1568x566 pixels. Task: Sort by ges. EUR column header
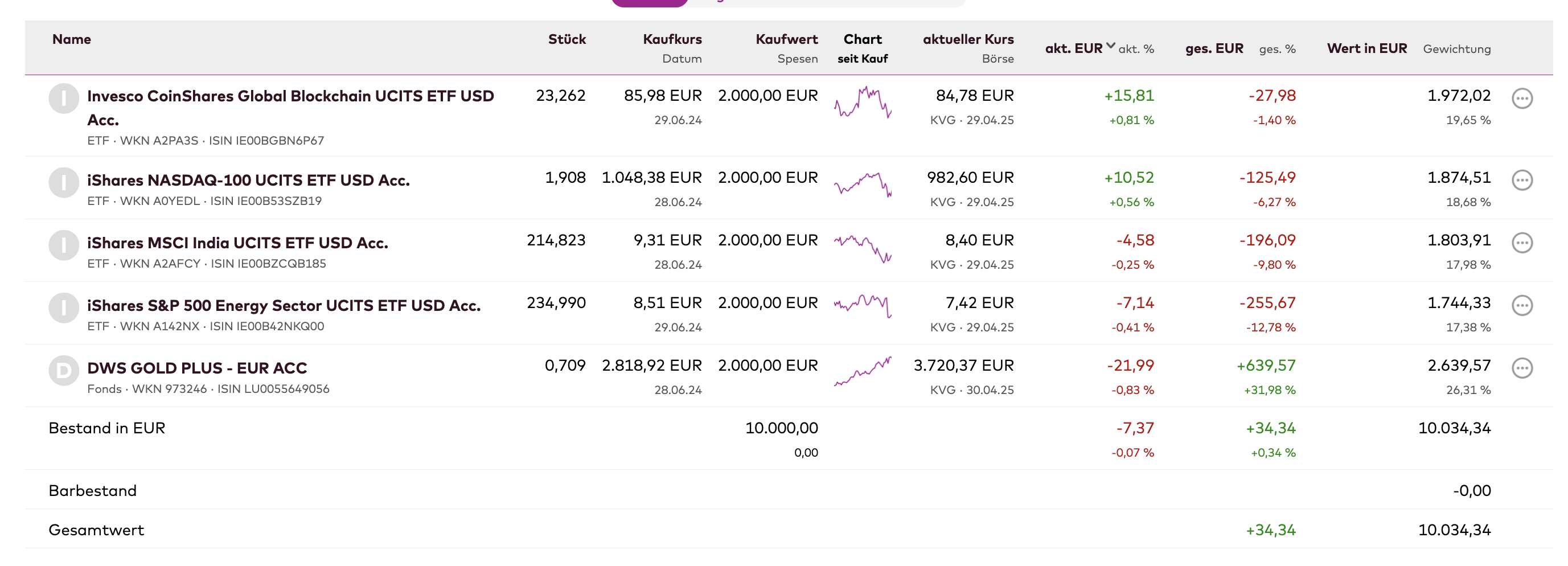click(1214, 49)
